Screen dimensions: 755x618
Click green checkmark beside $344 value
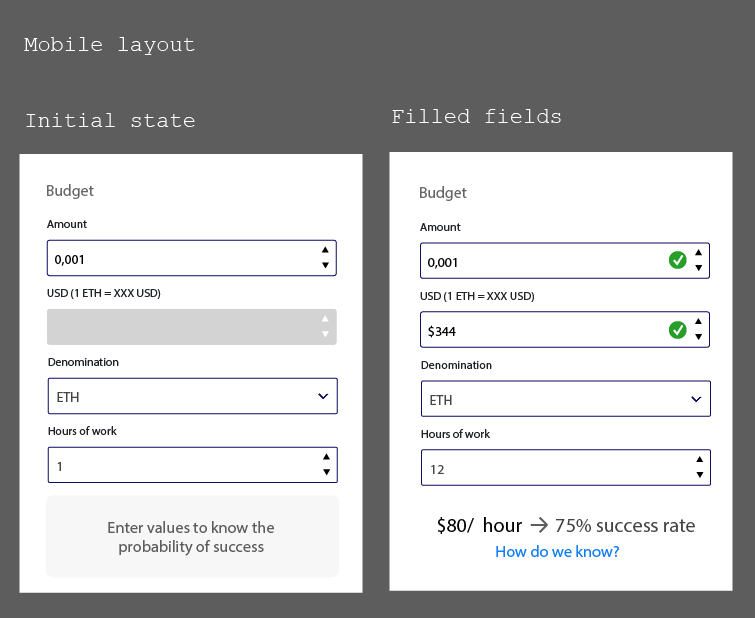tap(677, 329)
